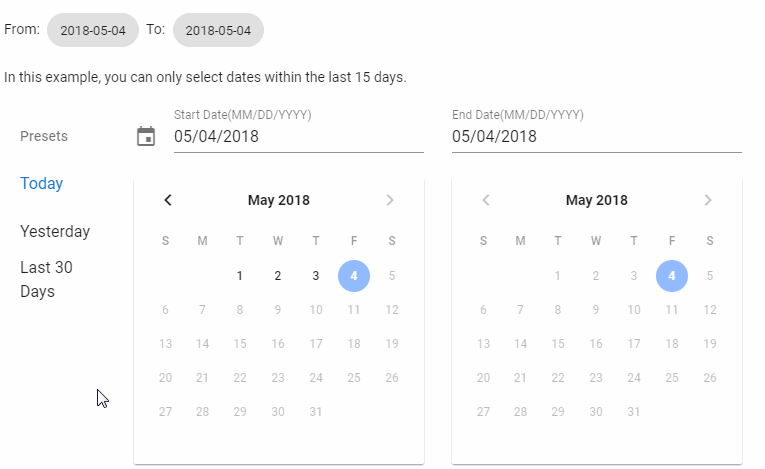Open May 2018 month header in start calendar
The width and height of the screenshot is (765, 469).
click(x=279, y=200)
